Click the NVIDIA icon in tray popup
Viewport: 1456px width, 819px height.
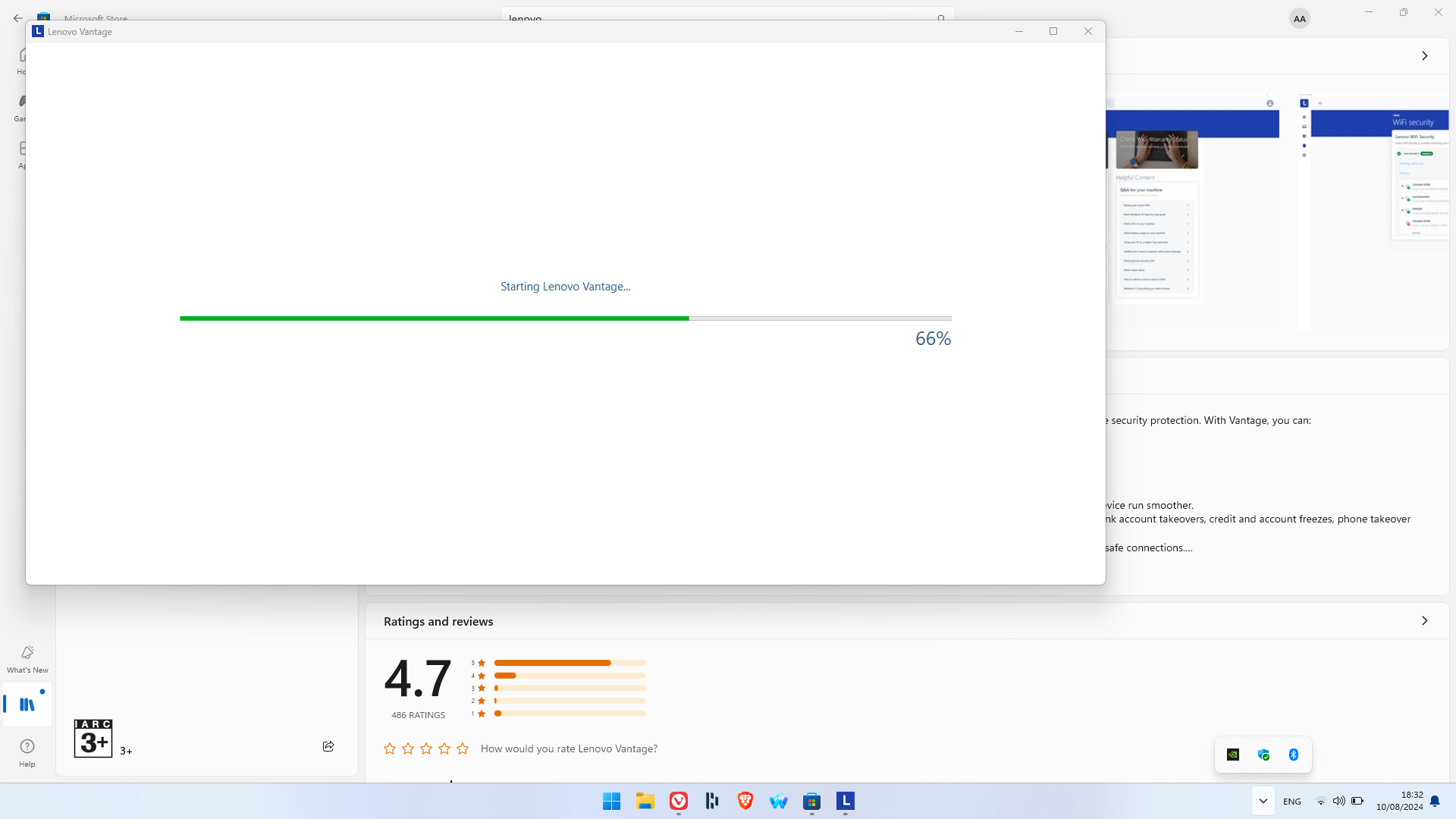(x=1233, y=755)
